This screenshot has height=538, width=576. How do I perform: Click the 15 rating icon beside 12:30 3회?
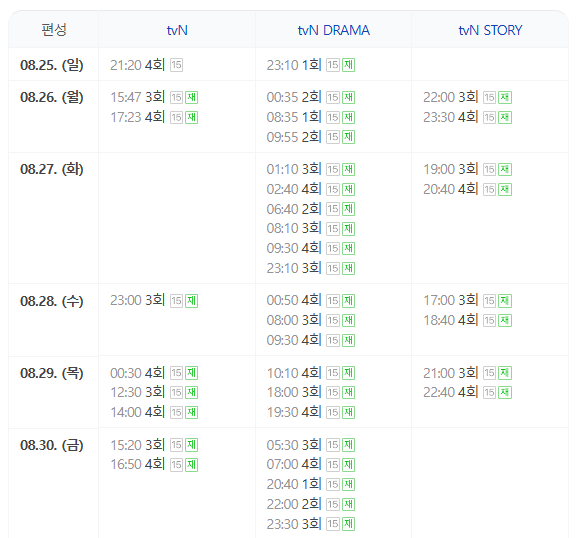(x=176, y=393)
